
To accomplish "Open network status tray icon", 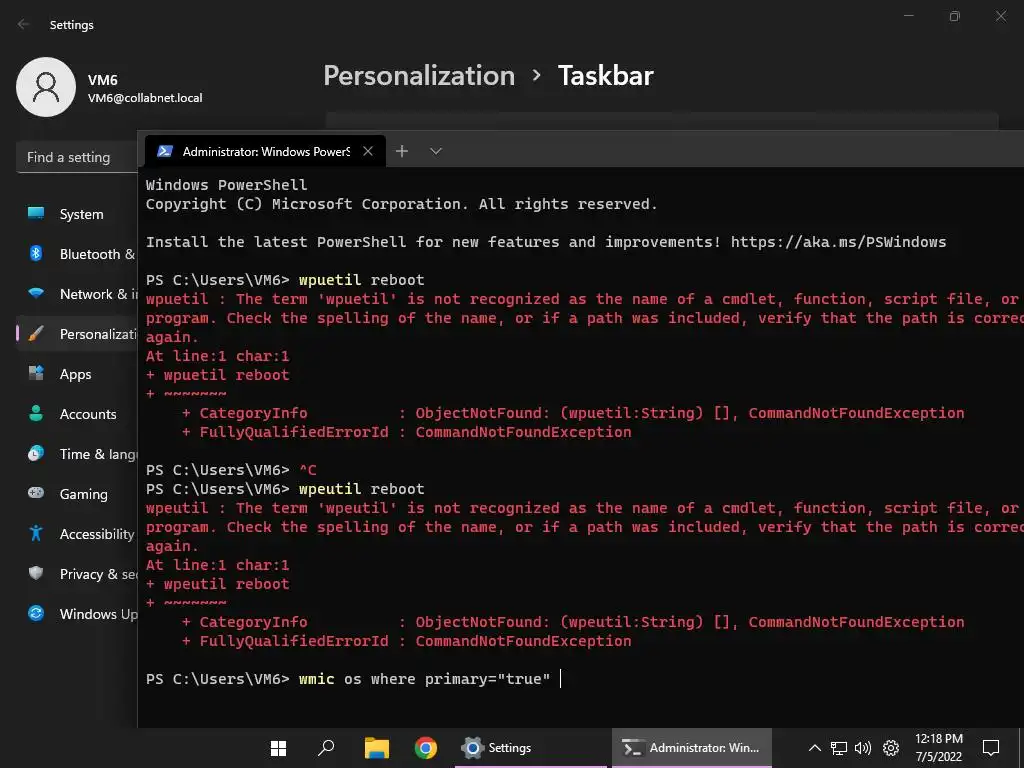I will tap(839, 748).
